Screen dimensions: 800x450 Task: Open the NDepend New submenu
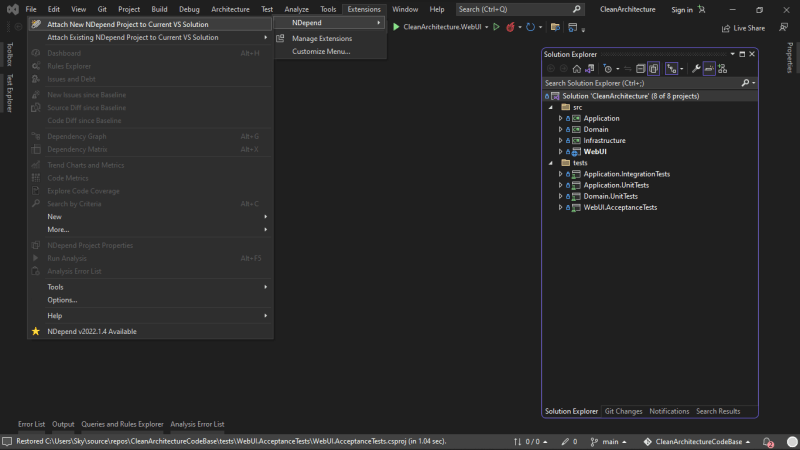coord(150,217)
